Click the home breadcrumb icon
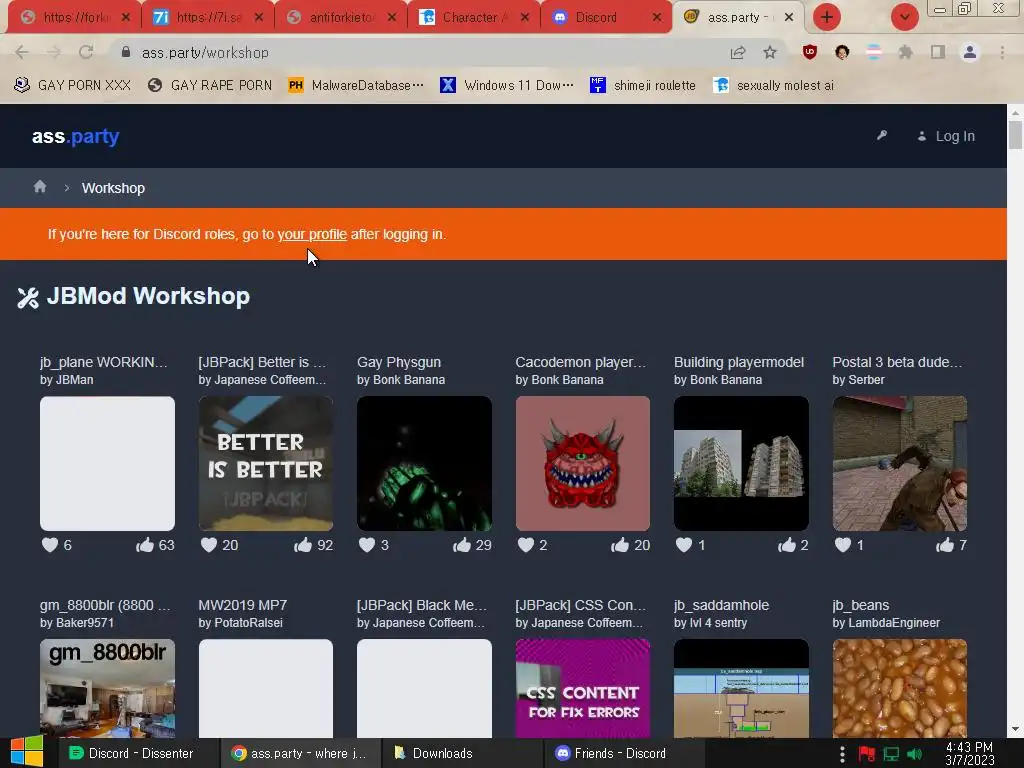Viewport: 1024px width, 768px height. pyautogui.click(x=40, y=187)
